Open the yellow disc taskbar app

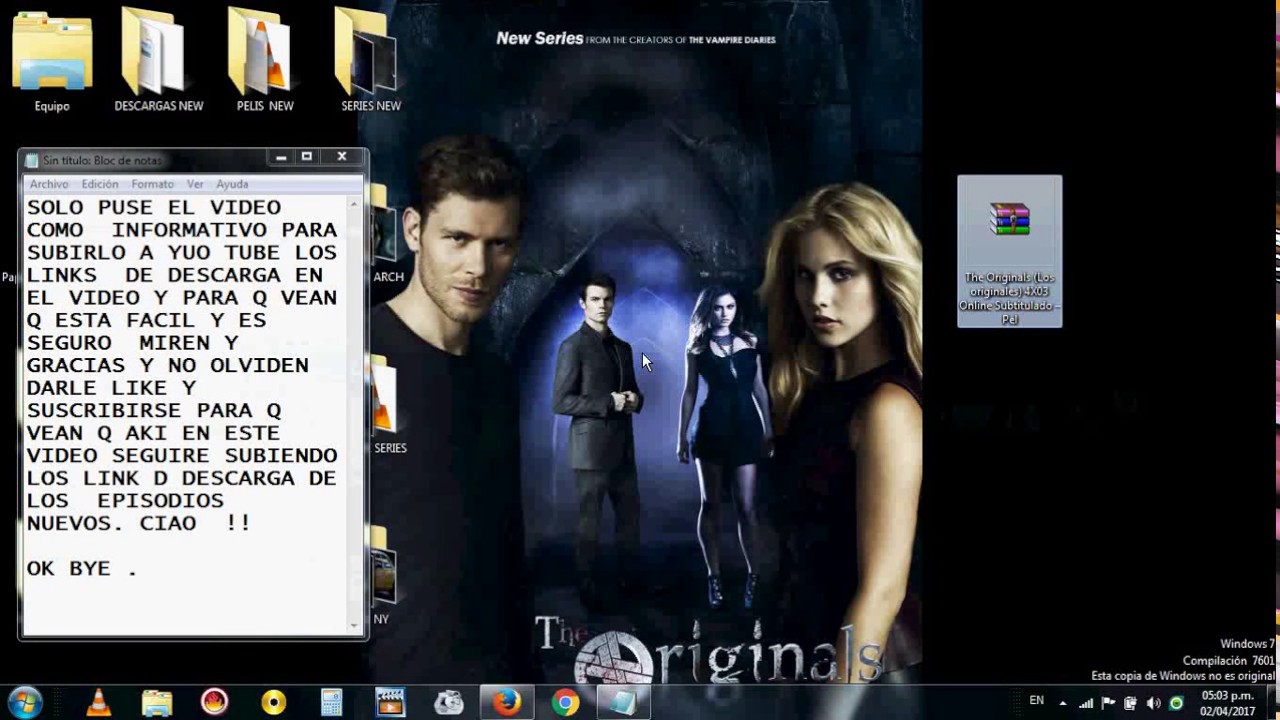coord(273,703)
